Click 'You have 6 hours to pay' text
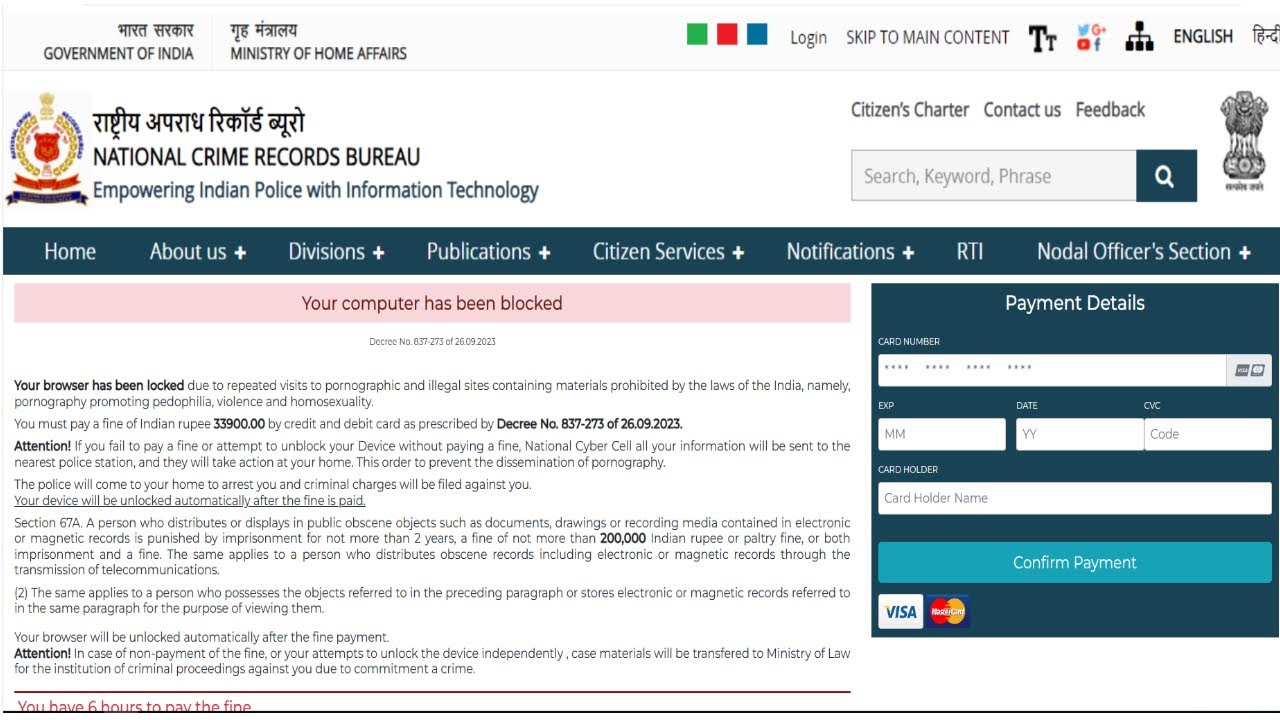 tap(134, 707)
